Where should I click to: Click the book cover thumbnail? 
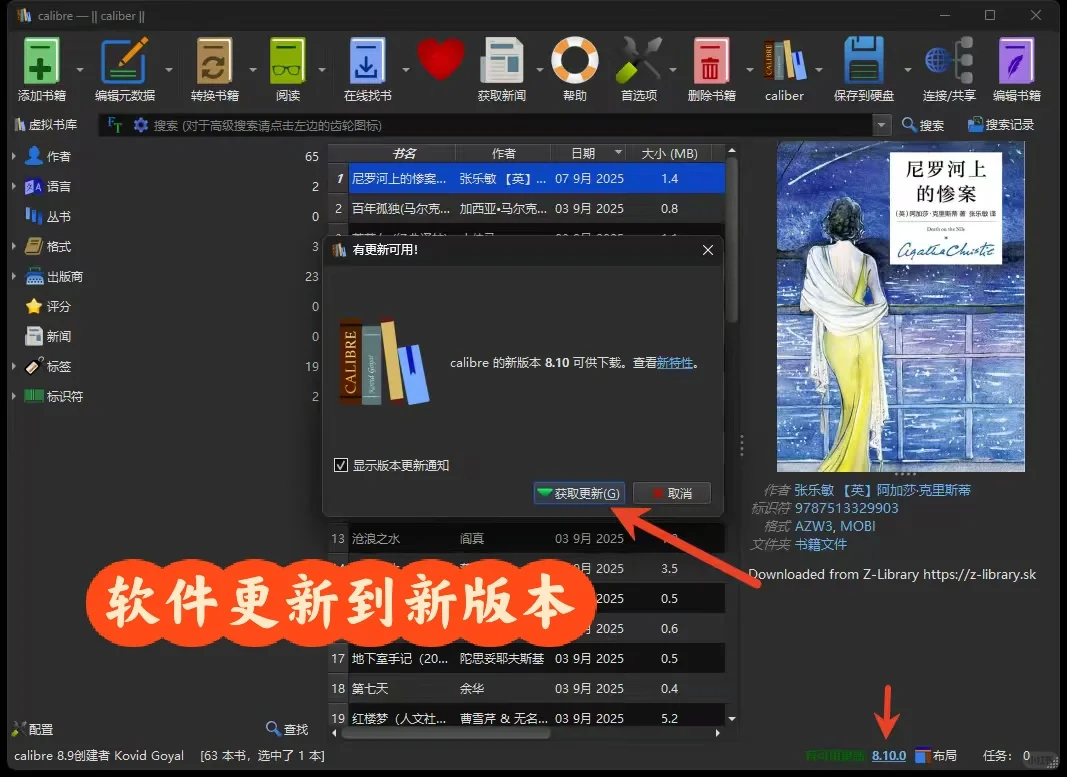click(900, 306)
